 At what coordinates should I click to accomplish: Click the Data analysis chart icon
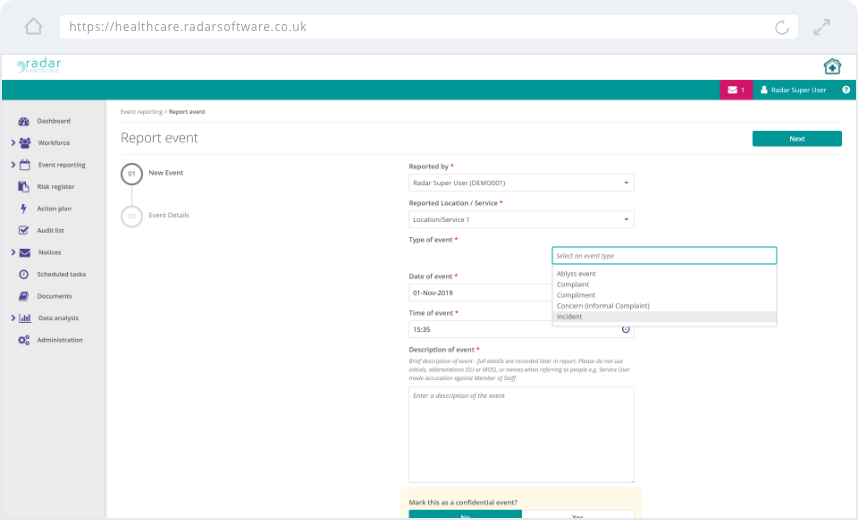[x=25, y=318]
